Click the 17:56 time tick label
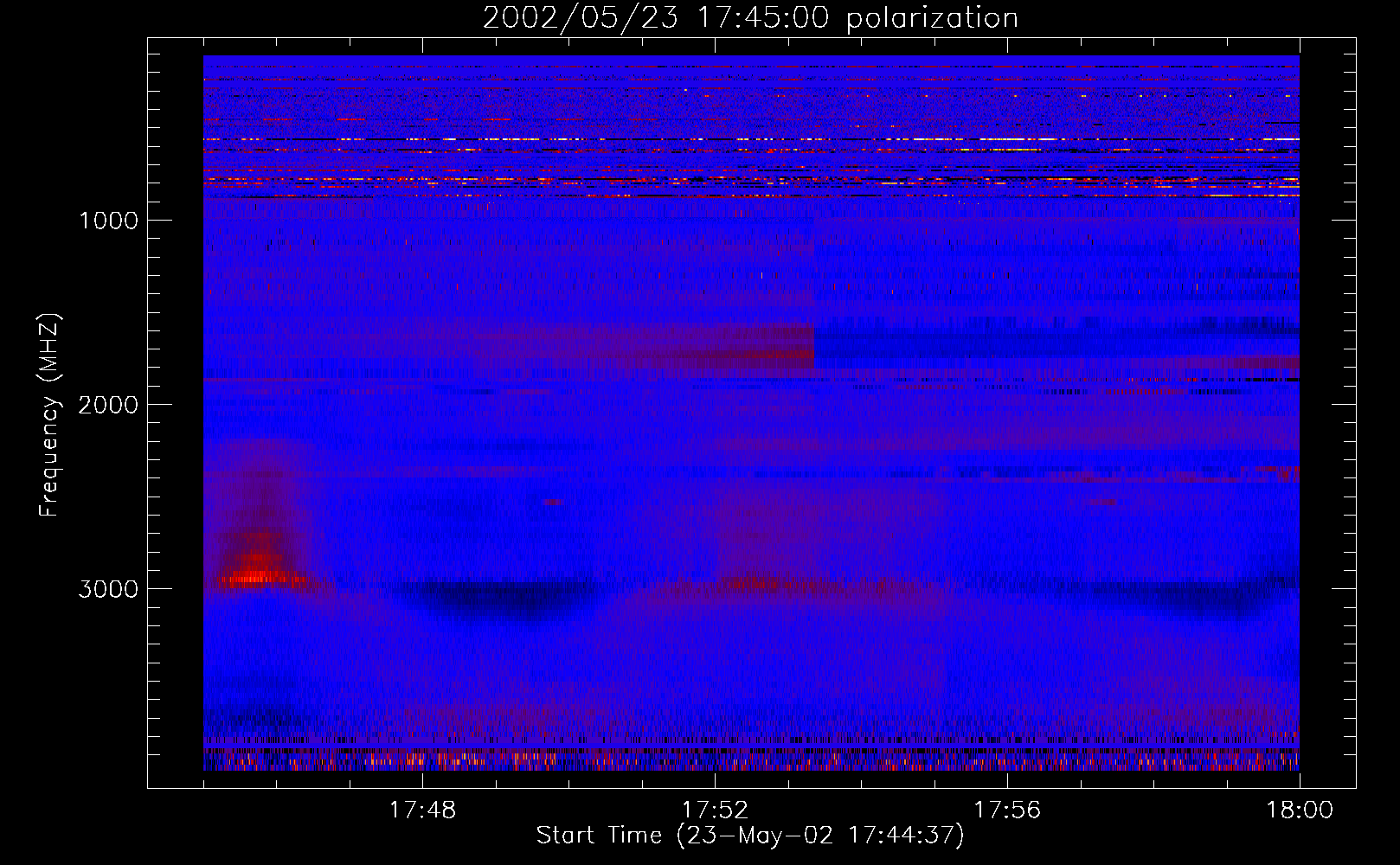This screenshot has width=1400, height=865. click(1007, 811)
